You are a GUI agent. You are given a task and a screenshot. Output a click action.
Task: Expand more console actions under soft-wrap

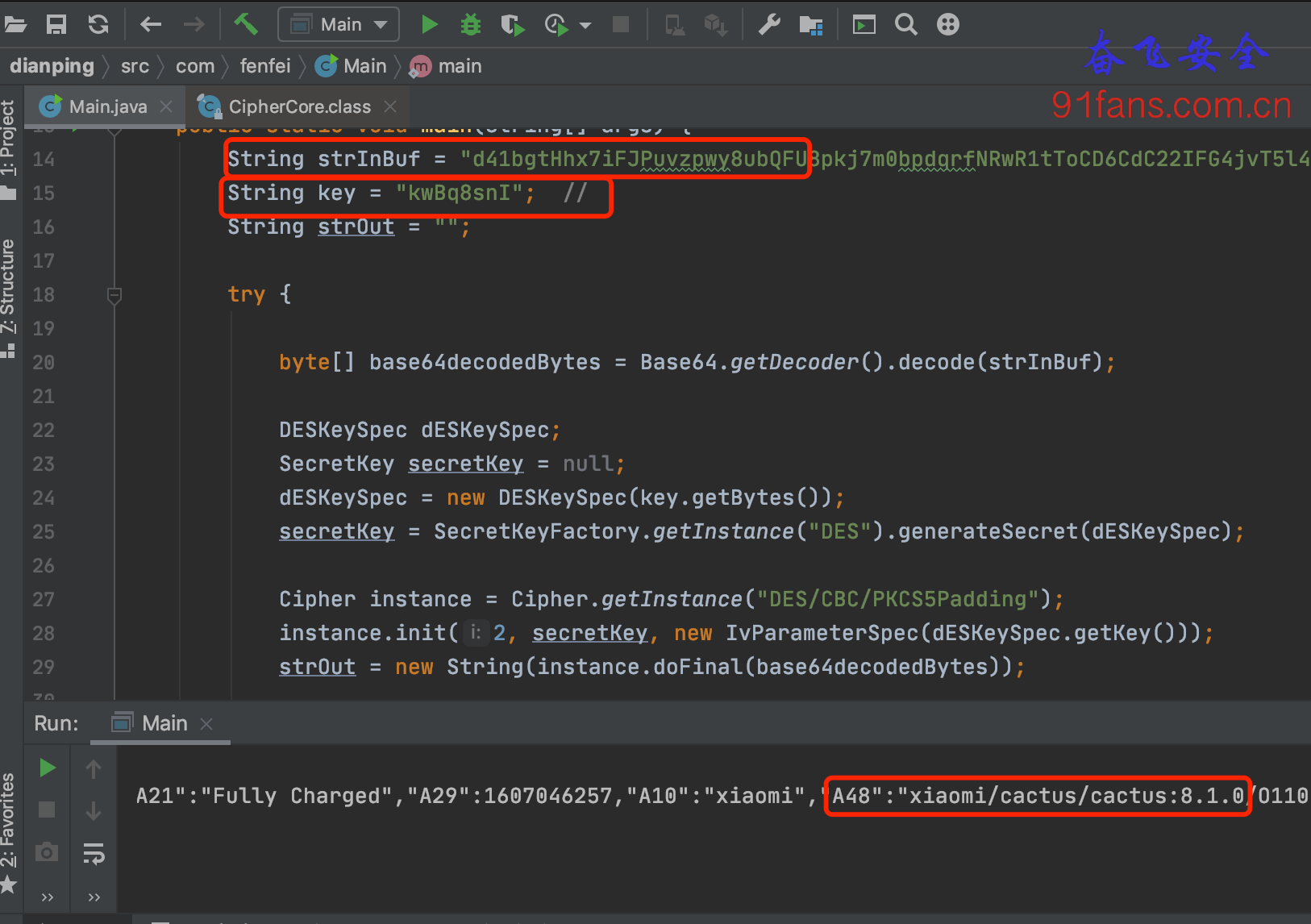coord(94,897)
